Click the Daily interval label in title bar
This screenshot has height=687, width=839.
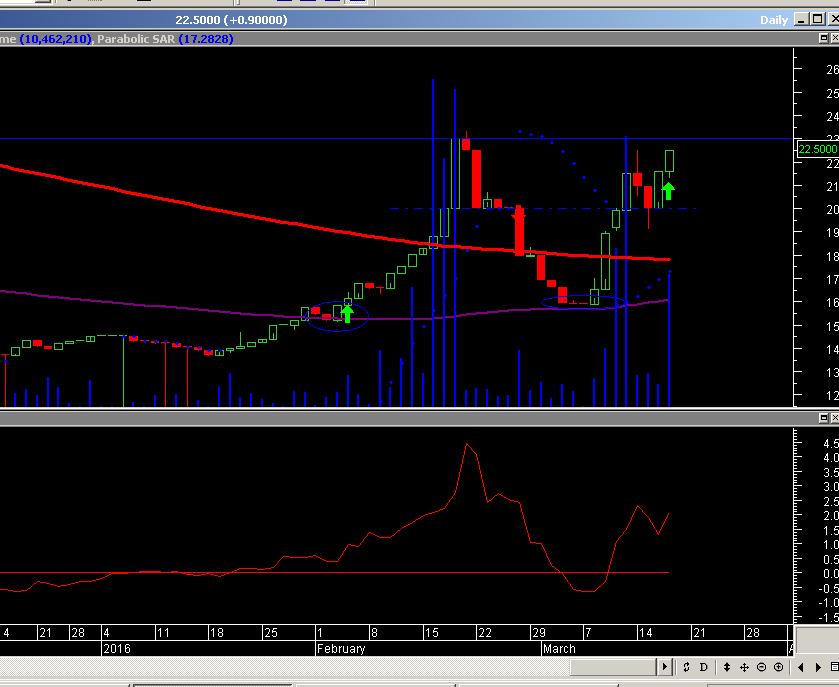coord(773,20)
